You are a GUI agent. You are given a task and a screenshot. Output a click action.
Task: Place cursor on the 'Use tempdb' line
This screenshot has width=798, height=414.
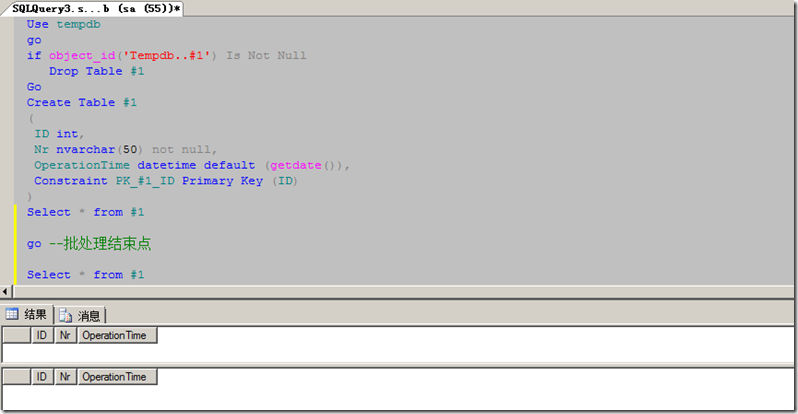pyautogui.click(x=63, y=23)
